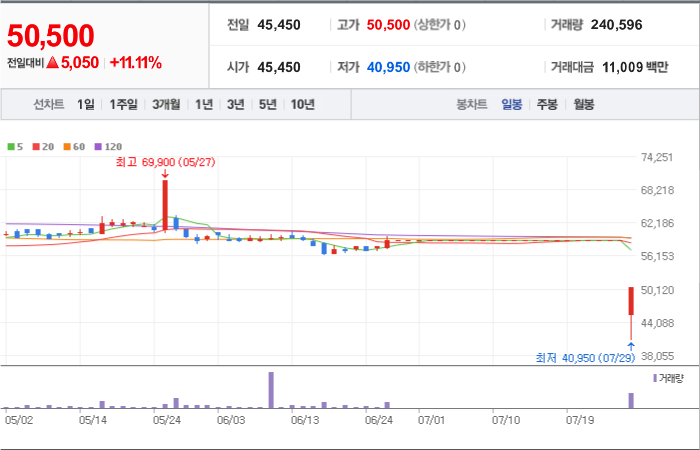Show the 5년 line chart

[x=268, y=104]
